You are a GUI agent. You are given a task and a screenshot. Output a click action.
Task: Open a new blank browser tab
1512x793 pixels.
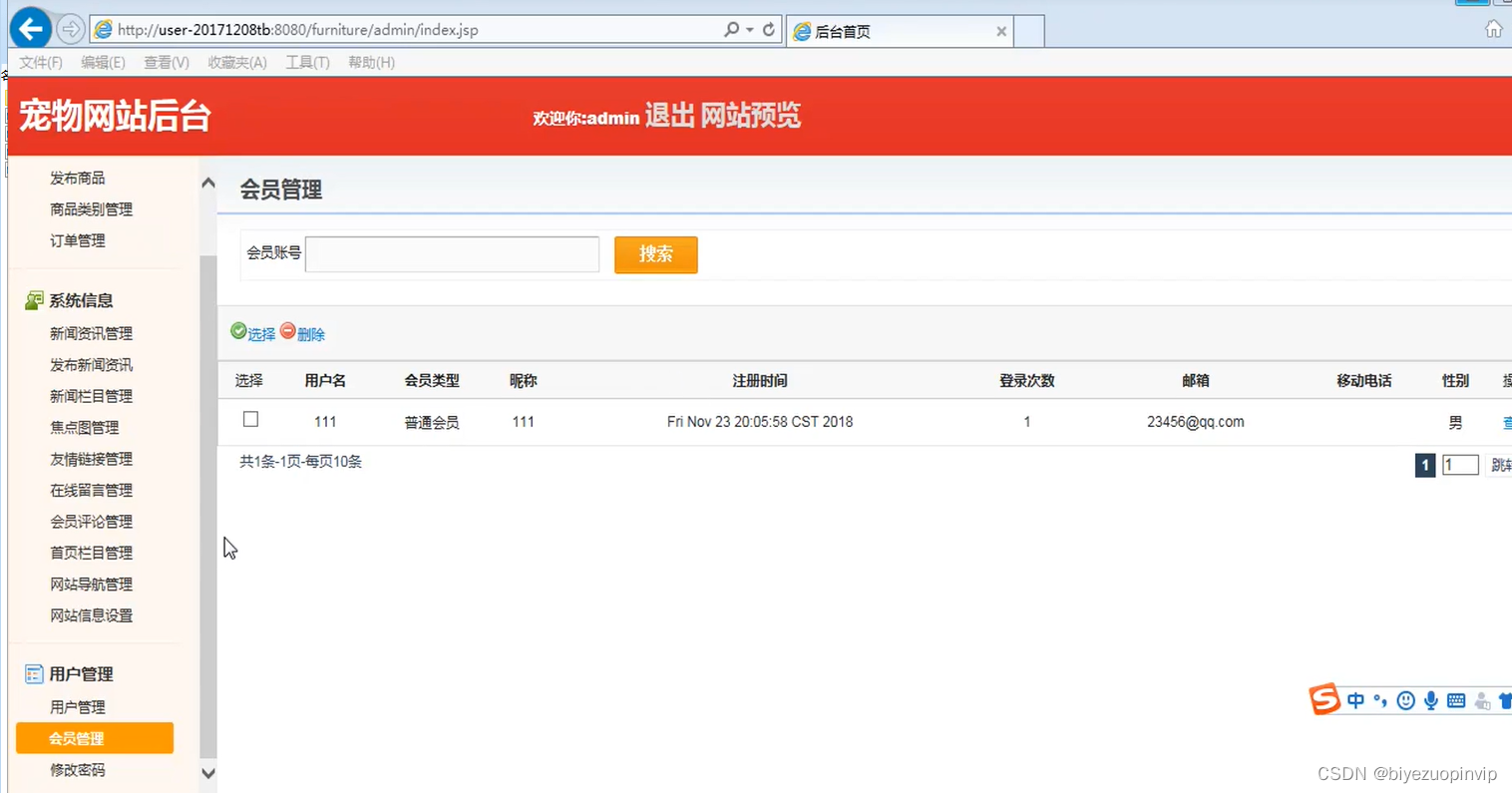[1029, 32]
